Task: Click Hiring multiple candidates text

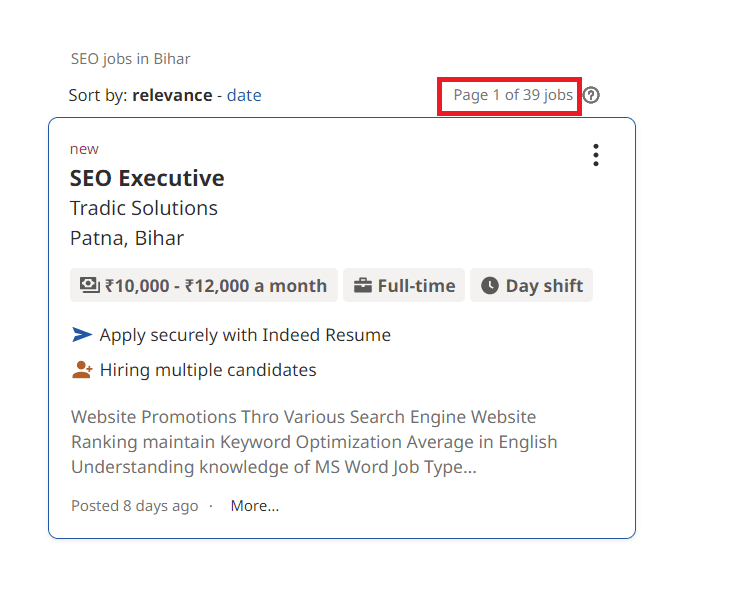Action: tap(208, 370)
